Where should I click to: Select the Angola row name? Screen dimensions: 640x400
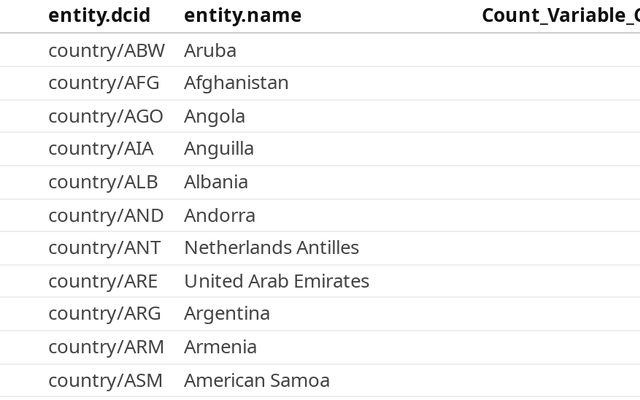coord(214,116)
